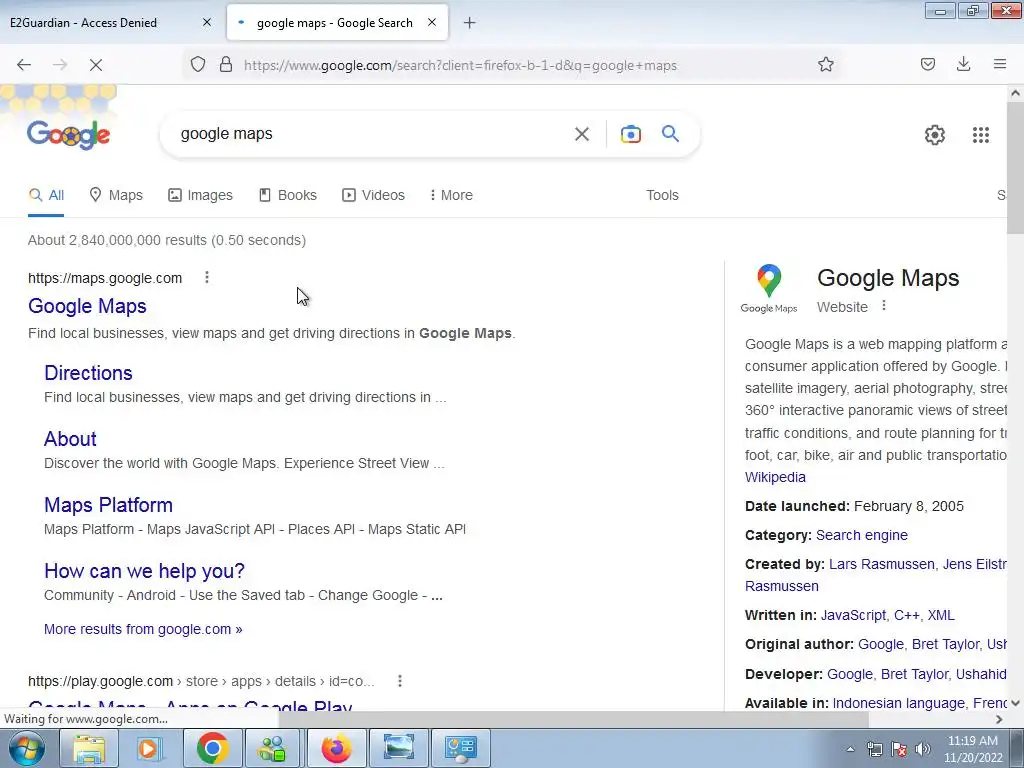This screenshot has height=768, width=1024.
Task: Open network icon in system tray
Action: point(874,749)
